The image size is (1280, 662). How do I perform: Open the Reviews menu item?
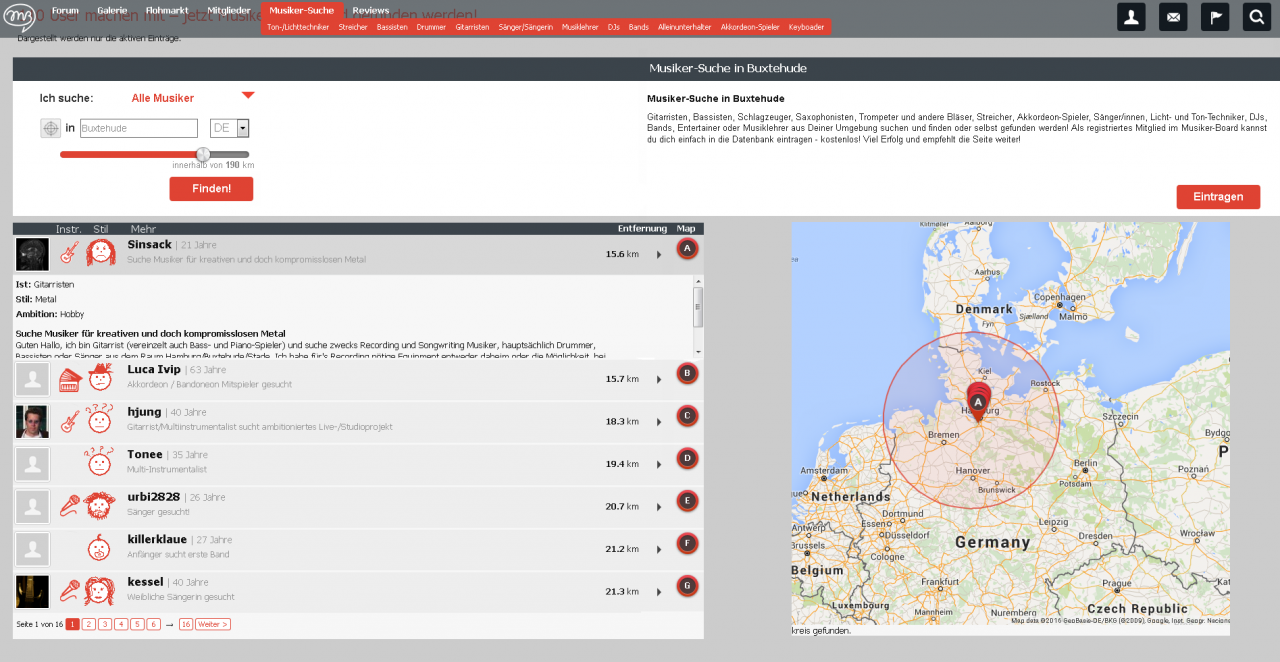coord(371,10)
